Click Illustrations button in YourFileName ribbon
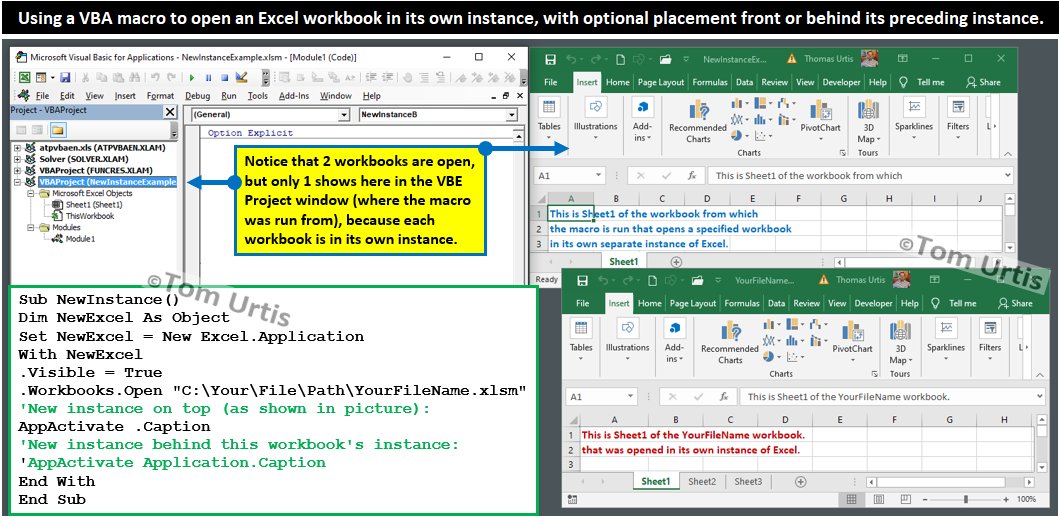 (x=627, y=341)
